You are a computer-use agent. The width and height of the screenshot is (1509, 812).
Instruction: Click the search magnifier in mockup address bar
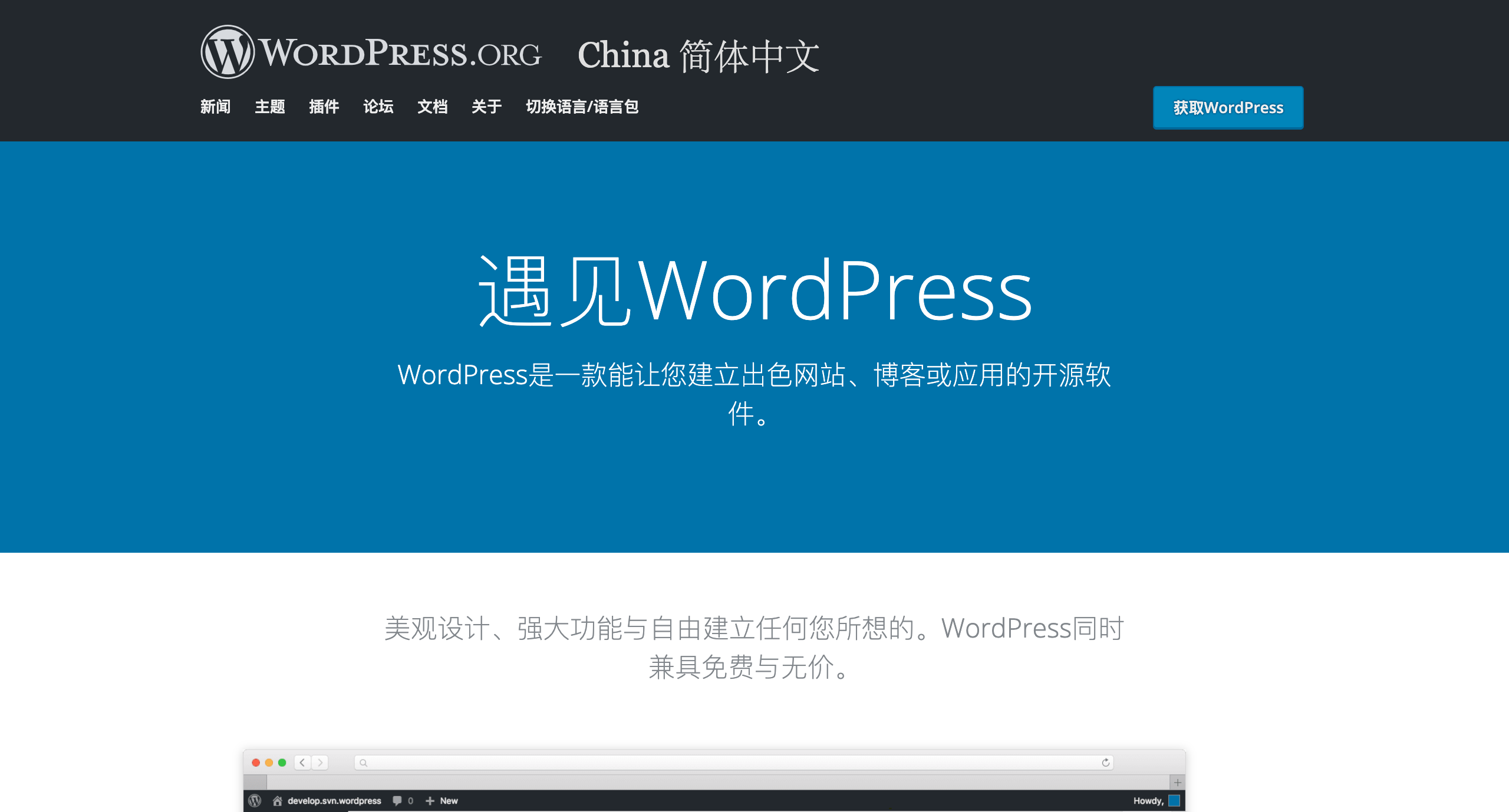click(x=364, y=763)
